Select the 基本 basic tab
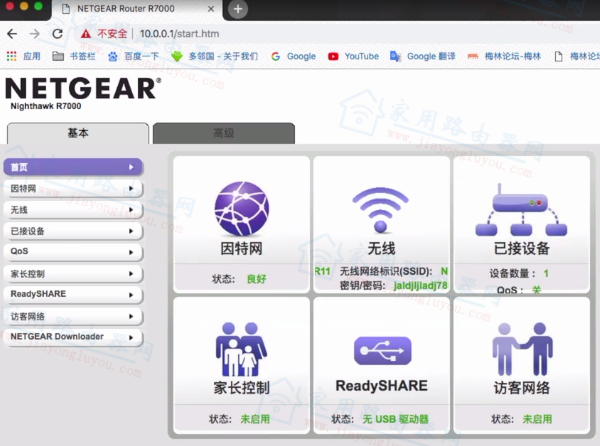 tap(77, 133)
